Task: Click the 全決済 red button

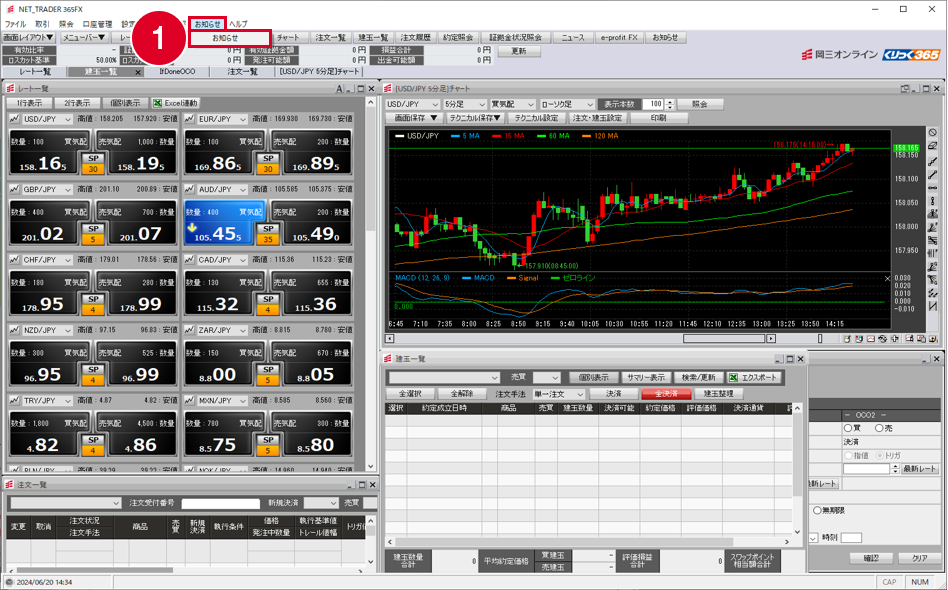Action: point(666,394)
